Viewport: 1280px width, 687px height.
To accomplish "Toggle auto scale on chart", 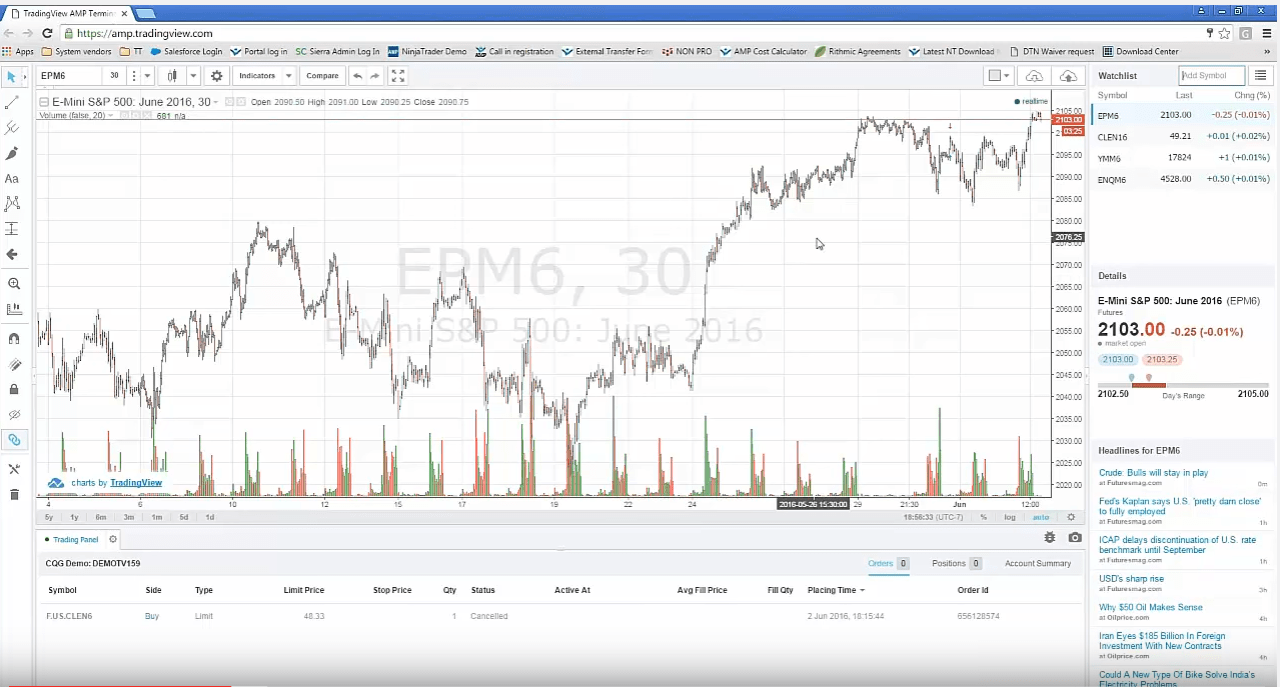I will point(1040,517).
